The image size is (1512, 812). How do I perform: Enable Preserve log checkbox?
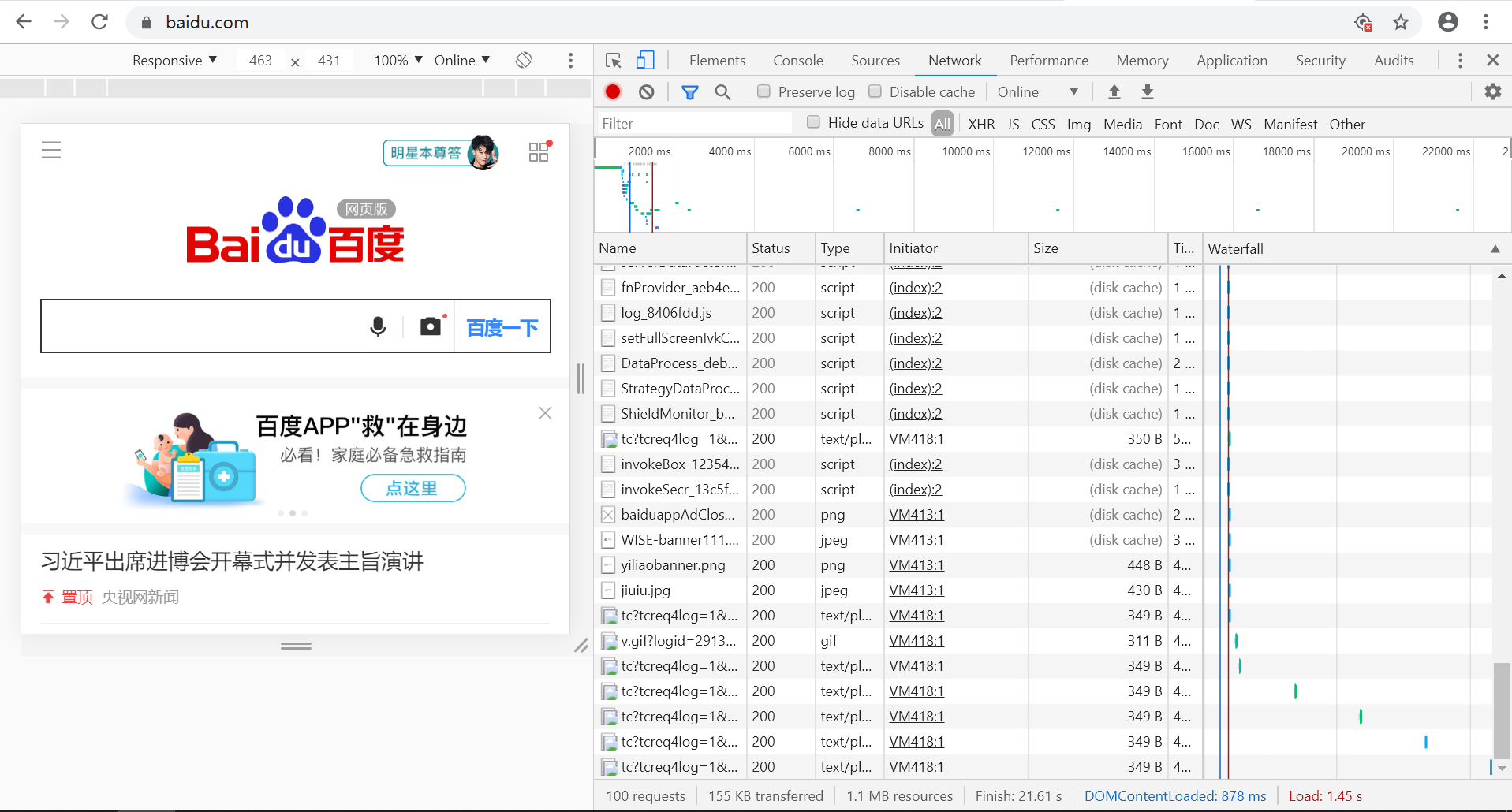(x=763, y=91)
